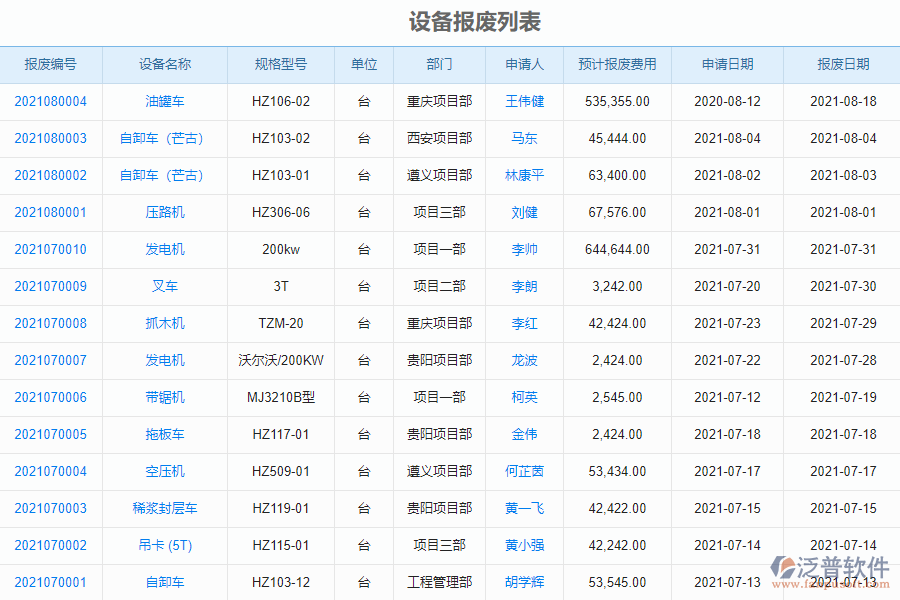The width and height of the screenshot is (900, 600).
Task: View 压路机 equipment details
Action: coord(162,212)
